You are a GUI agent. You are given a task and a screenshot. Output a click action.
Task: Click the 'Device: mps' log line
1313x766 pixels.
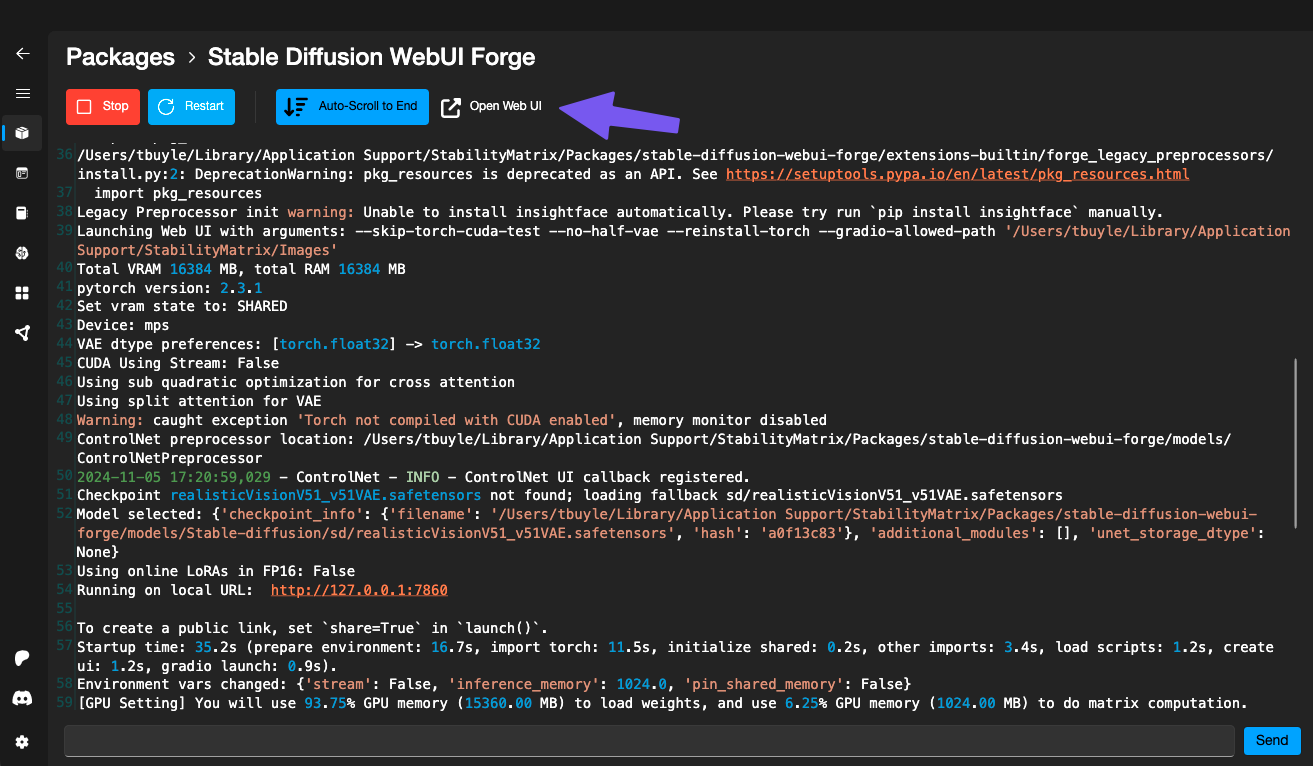(123, 325)
